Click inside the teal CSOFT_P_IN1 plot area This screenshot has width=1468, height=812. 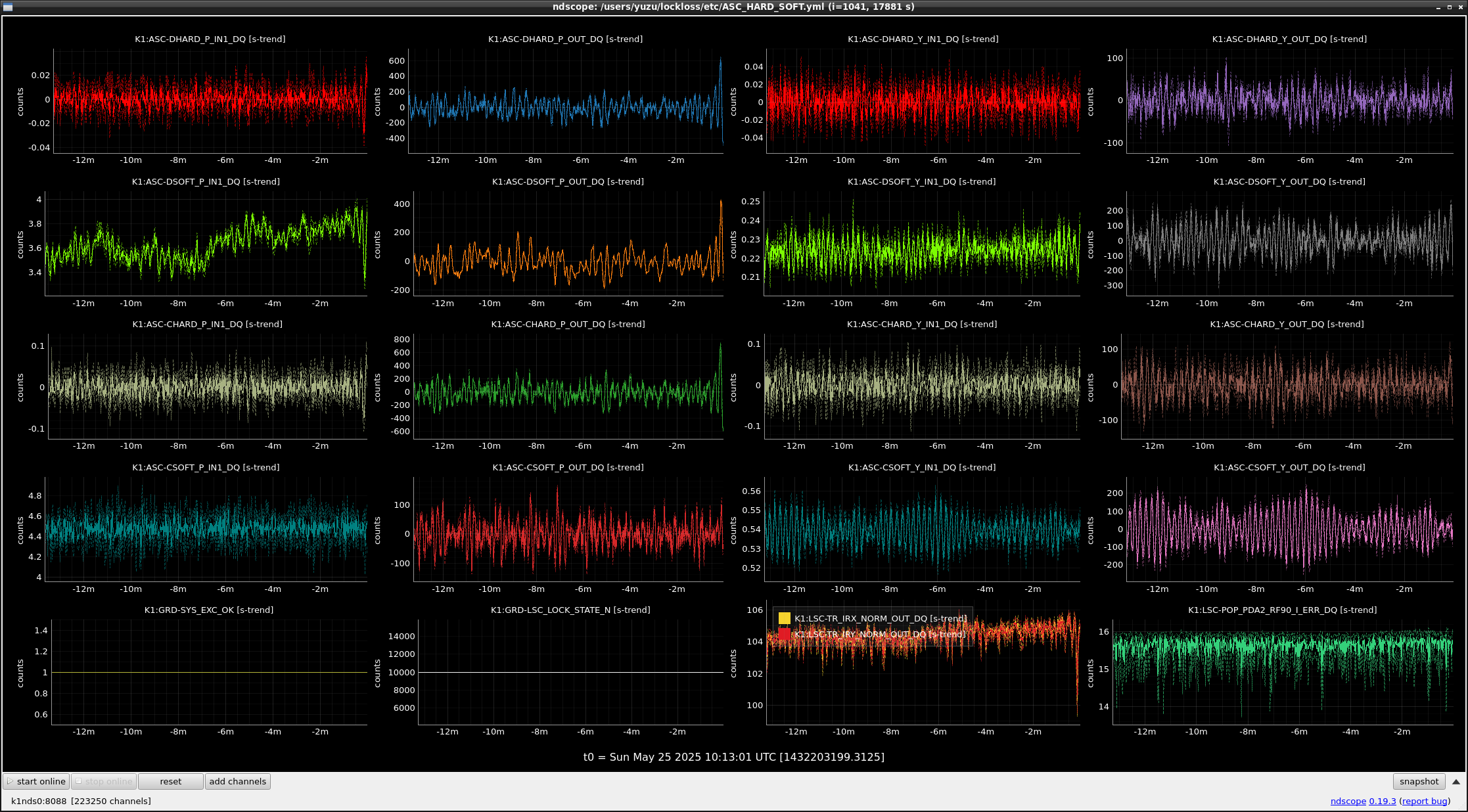pos(206,529)
